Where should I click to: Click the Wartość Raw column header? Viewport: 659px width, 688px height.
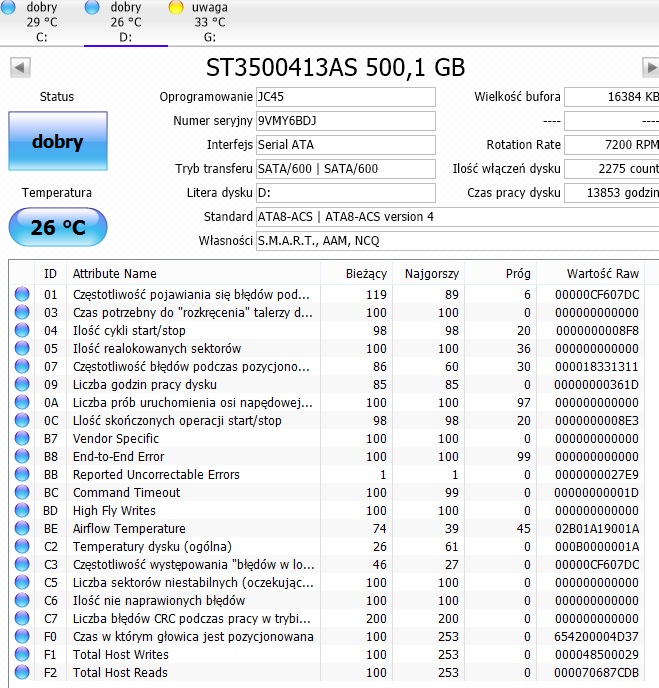[x=591, y=274]
